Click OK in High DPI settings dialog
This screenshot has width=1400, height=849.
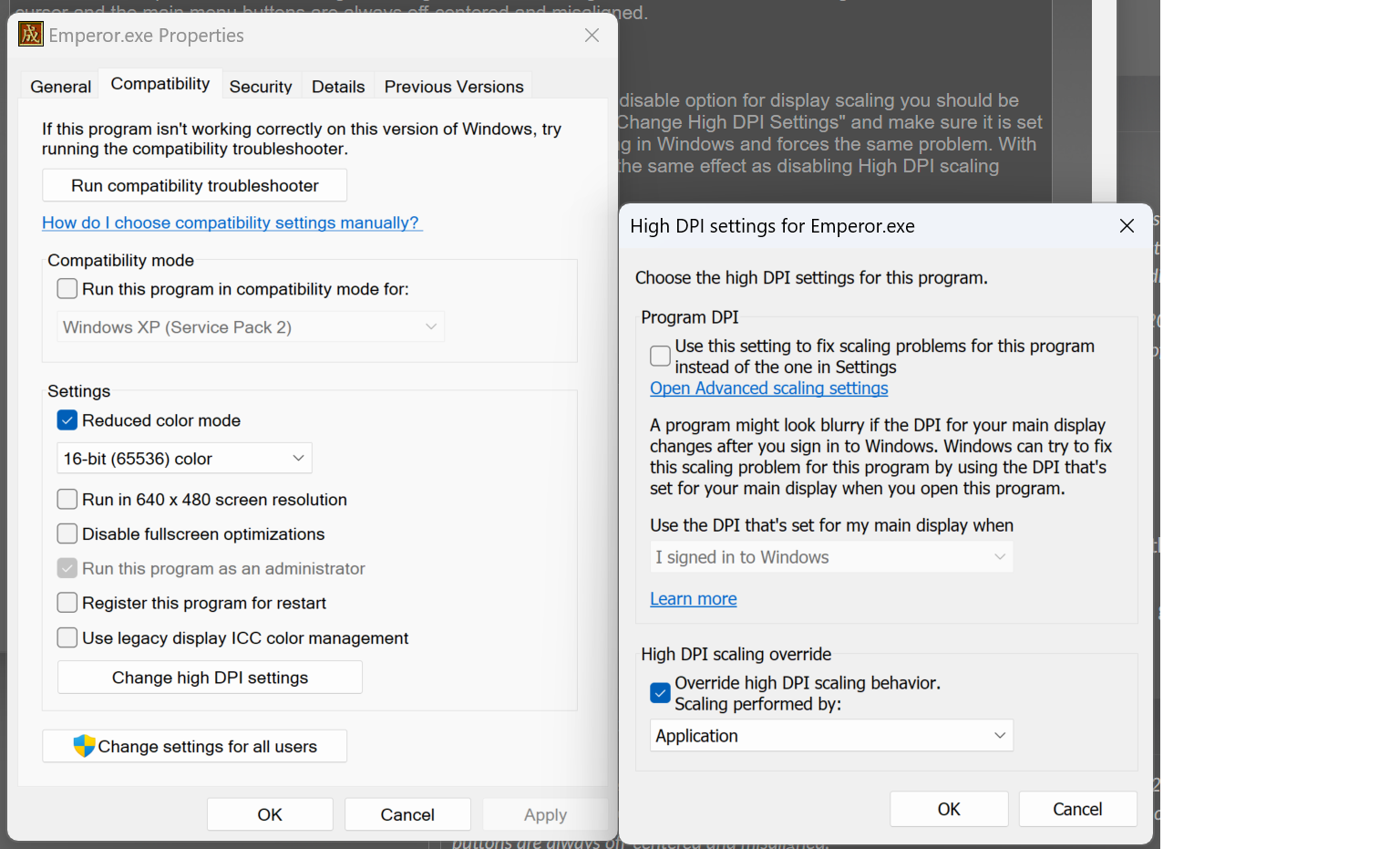(x=949, y=809)
